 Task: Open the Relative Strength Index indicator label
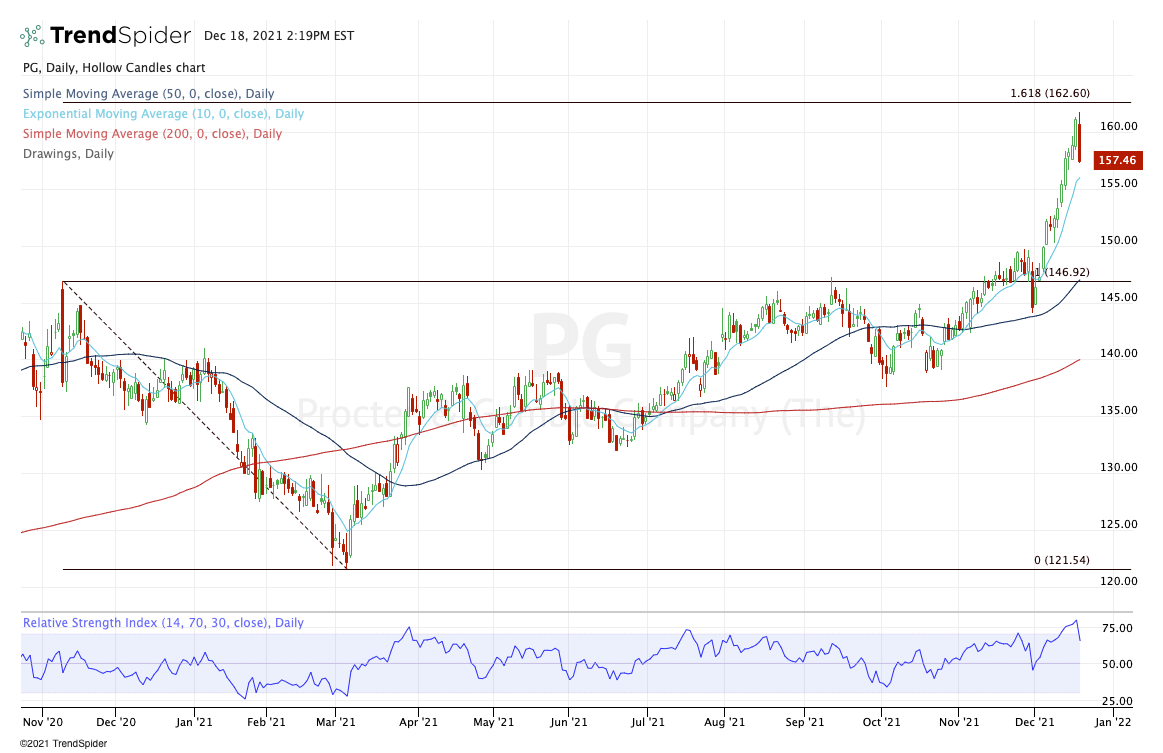tap(163, 623)
